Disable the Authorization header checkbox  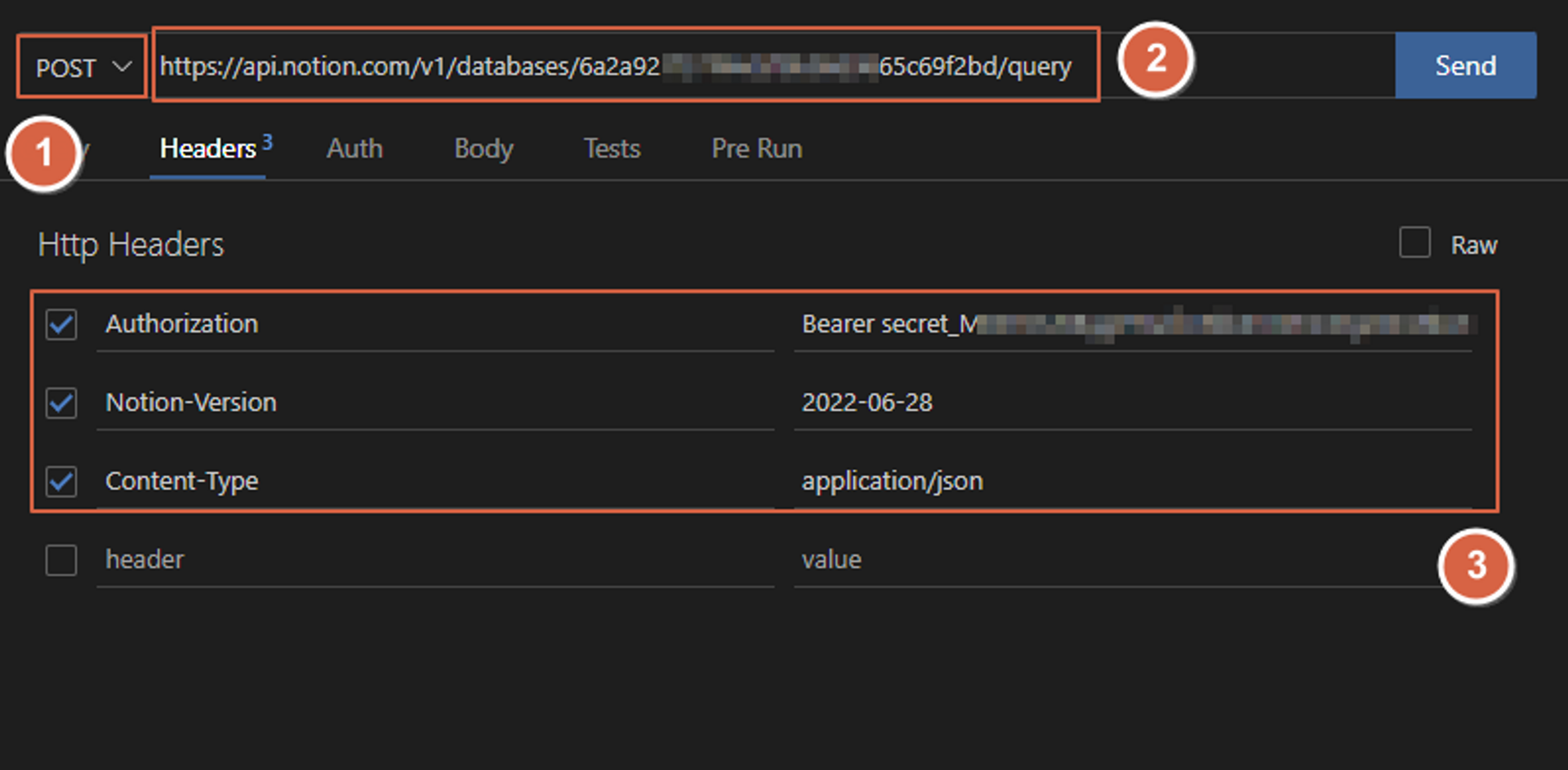pos(61,325)
